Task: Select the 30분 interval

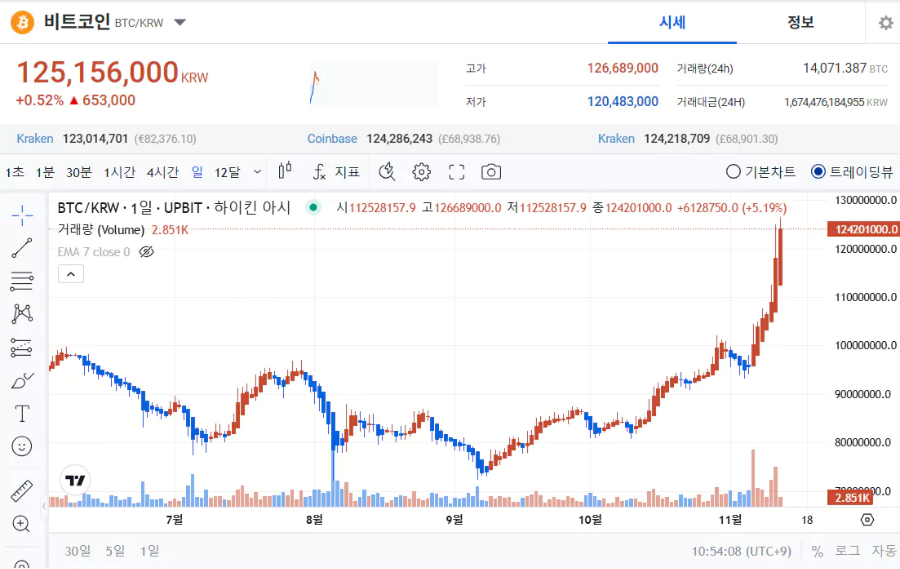Action: [x=79, y=172]
